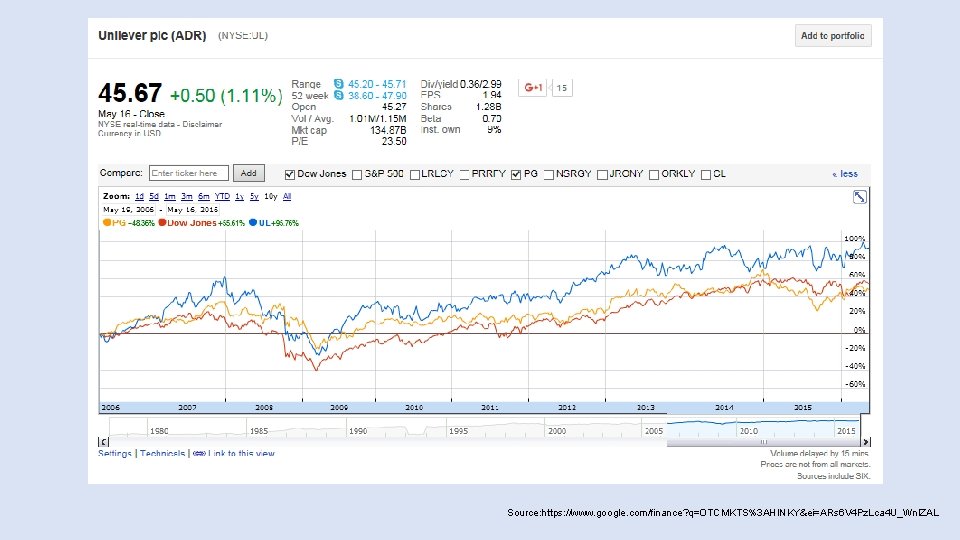960x540 pixels.
Task: Show All of the chart history
Action: [x=287, y=197]
